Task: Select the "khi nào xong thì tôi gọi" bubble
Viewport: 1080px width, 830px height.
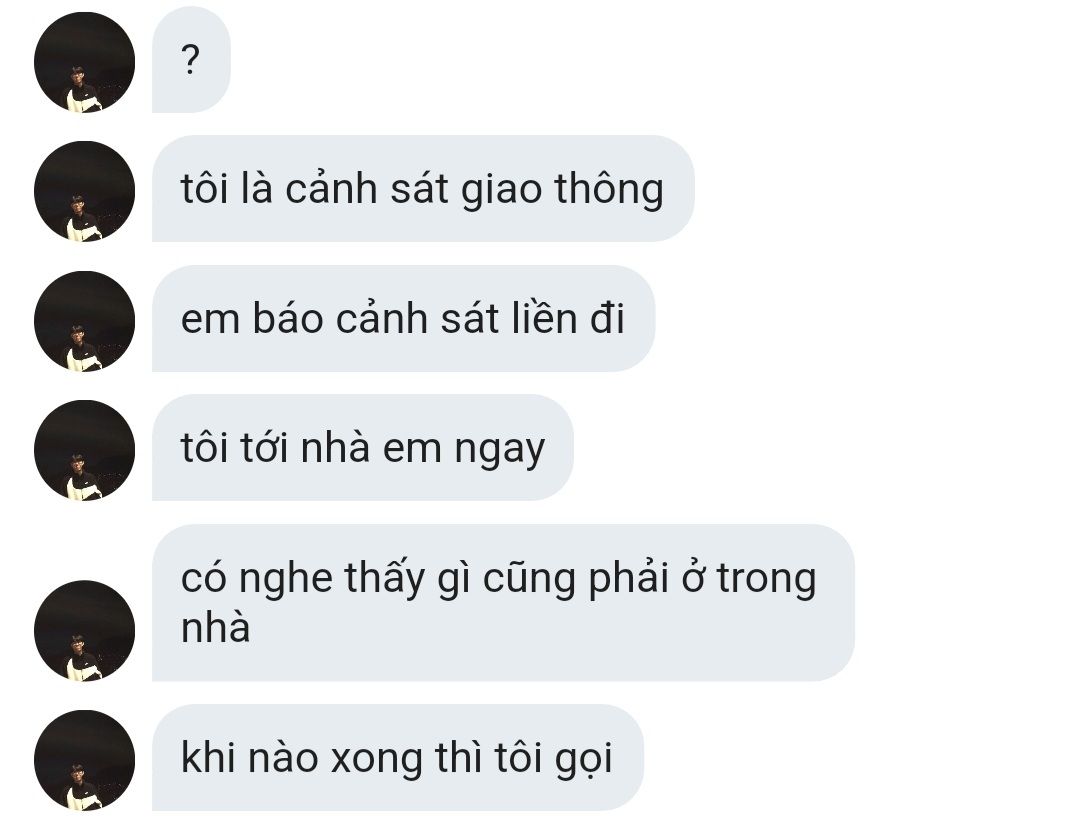Action: click(397, 758)
